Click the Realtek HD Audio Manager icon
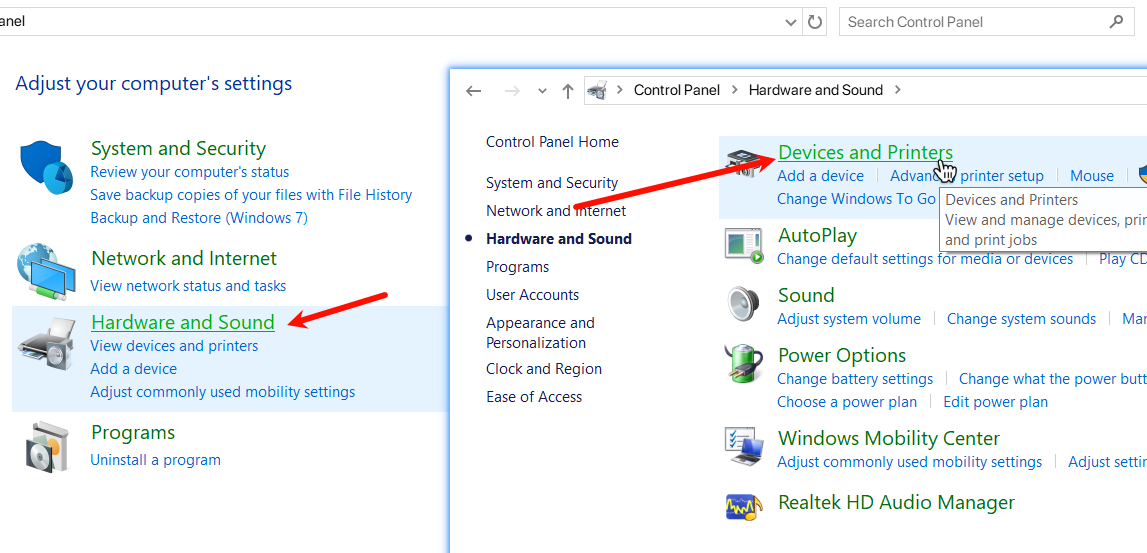This screenshot has height=553, width=1147. [x=744, y=504]
